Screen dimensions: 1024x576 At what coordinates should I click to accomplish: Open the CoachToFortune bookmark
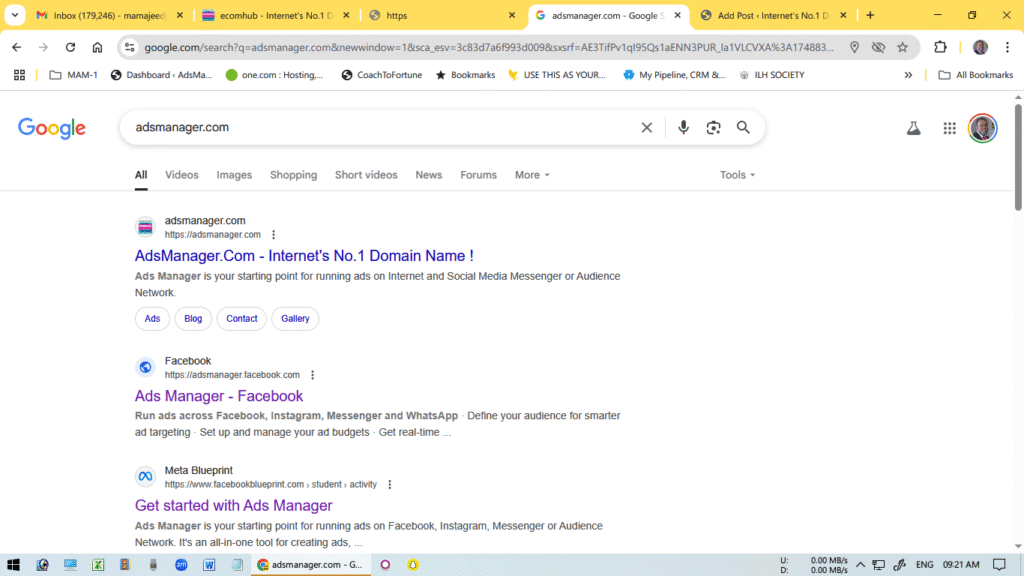click(x=381, y=75)
